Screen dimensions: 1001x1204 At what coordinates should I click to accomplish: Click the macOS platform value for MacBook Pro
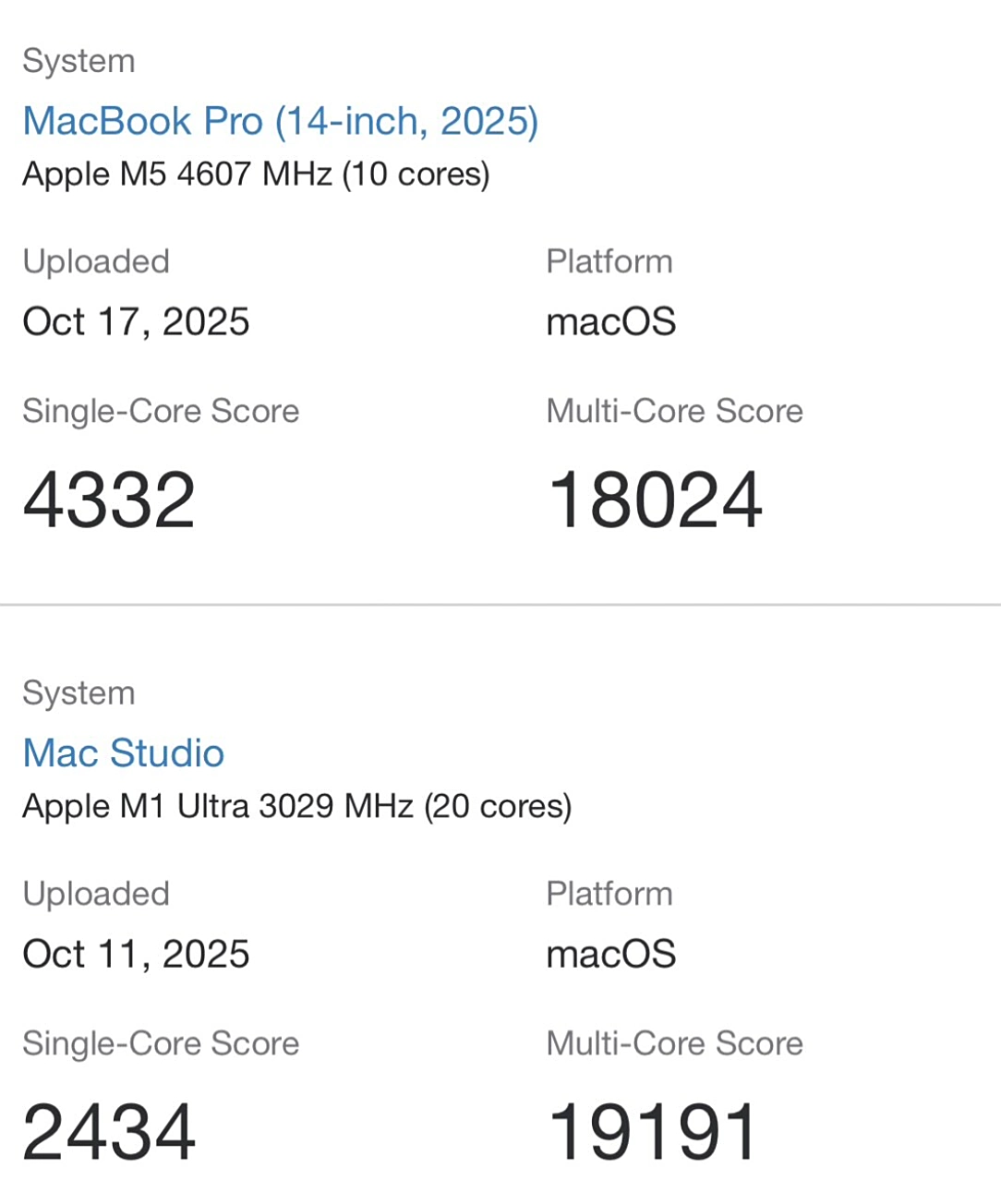tap(610, 321)
